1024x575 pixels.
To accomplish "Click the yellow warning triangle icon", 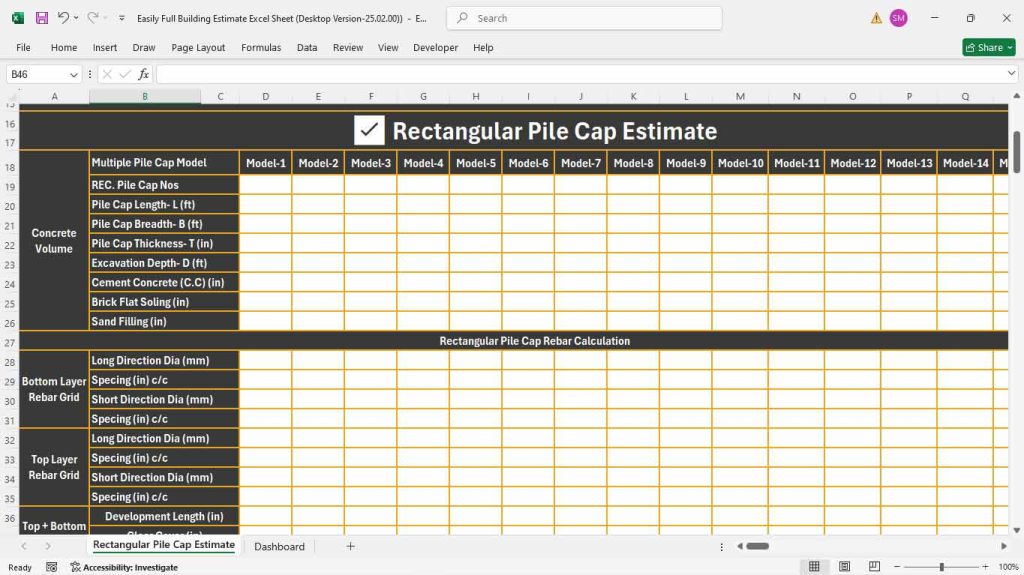I will point(876,18).
